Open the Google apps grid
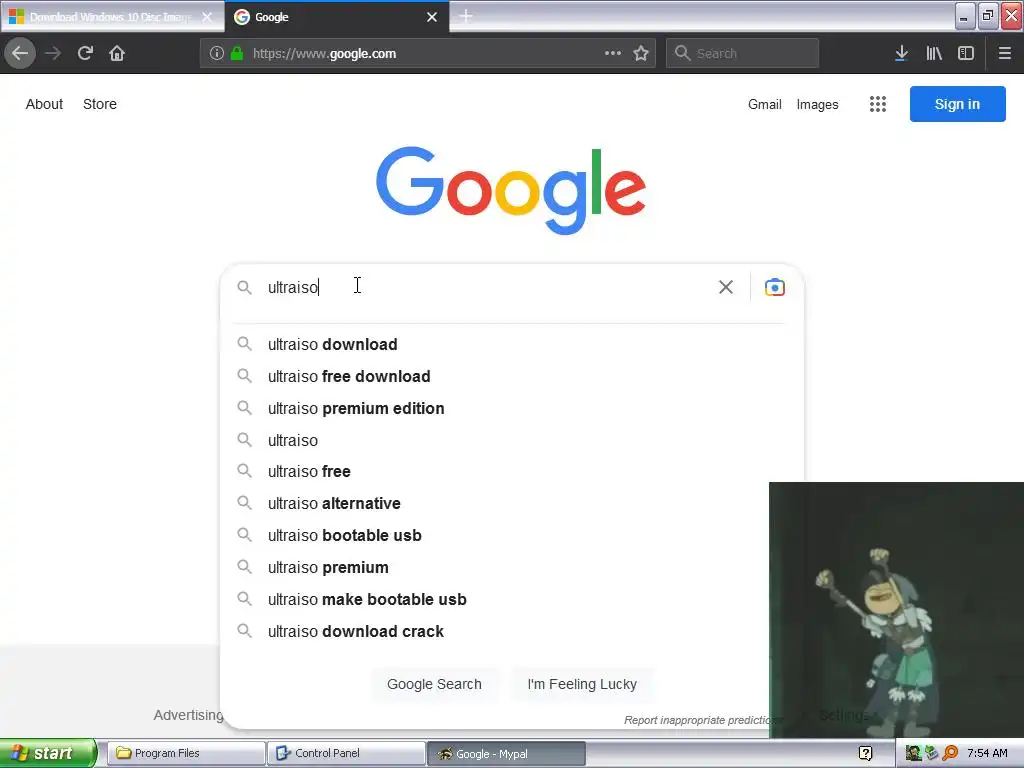Image resolution: width=1024 pixels, height=768 pixels. click(x=878, y=104)
